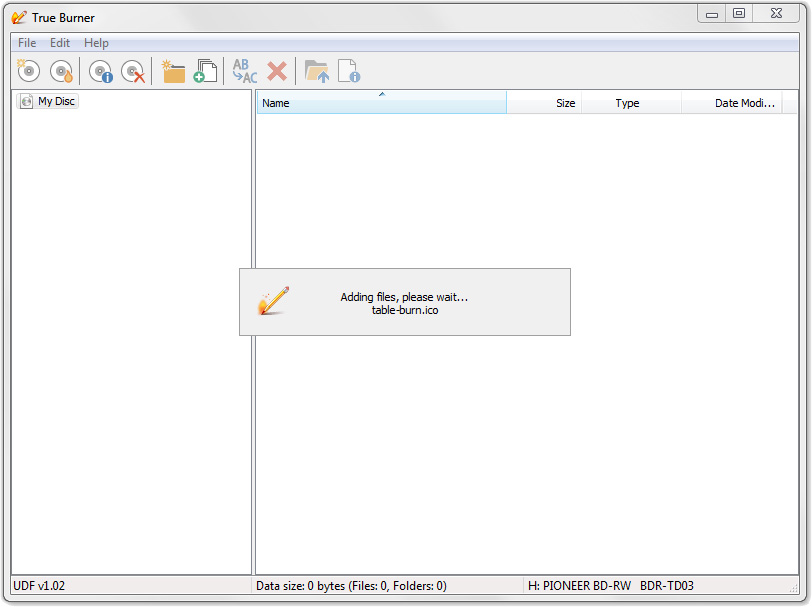The width and height of the screenshot is (812, 607).
Task: Sort the file list by Type column
Action: click(x=630, y=103)
